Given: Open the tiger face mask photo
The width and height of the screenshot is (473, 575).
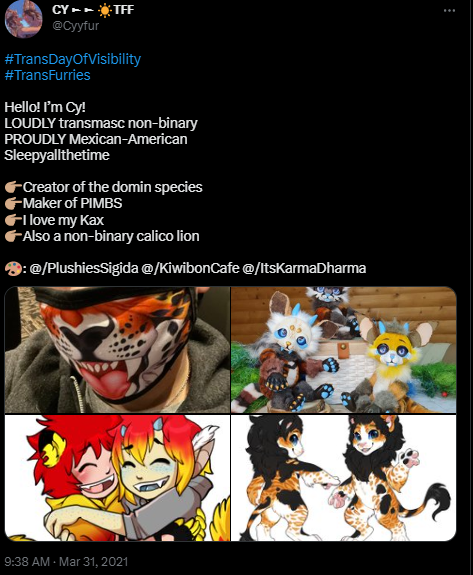Looking at the screenshot, I should (117, 350).
